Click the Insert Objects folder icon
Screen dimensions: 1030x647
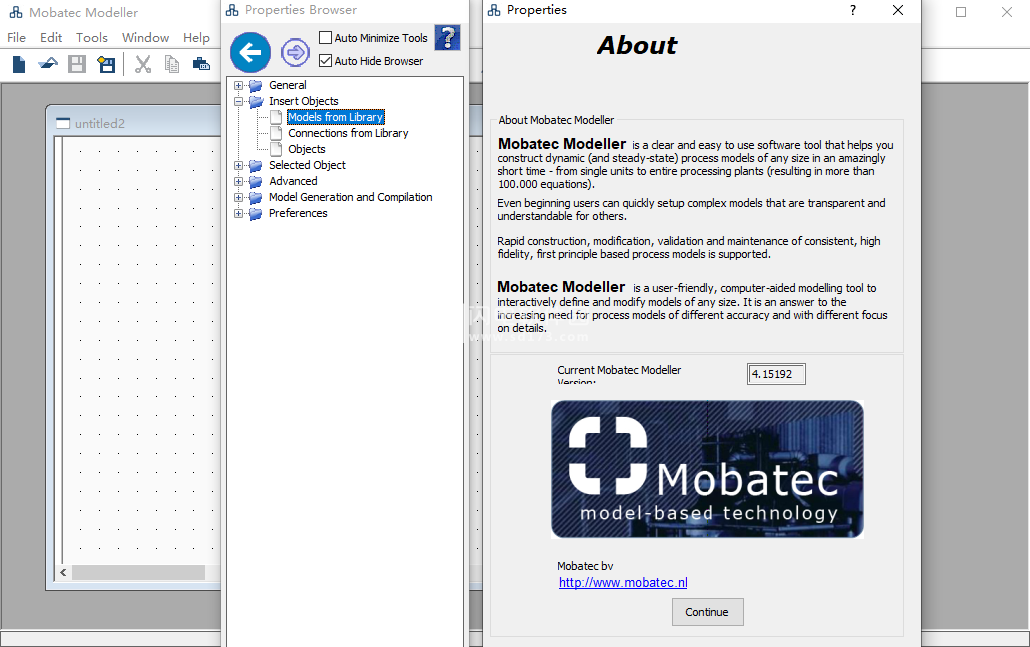[256, 101]
